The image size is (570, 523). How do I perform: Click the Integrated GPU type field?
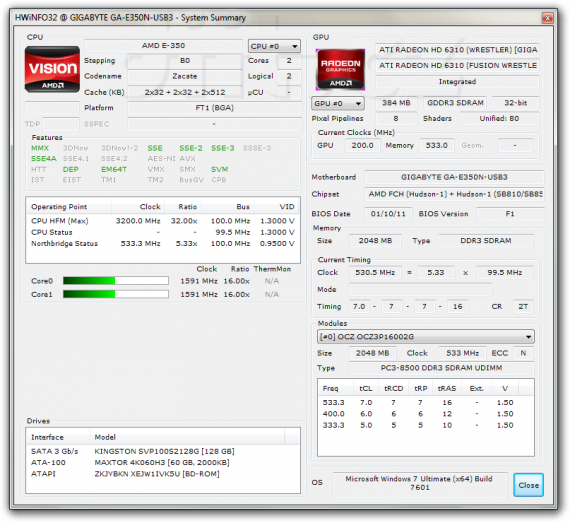coord(457,82)
